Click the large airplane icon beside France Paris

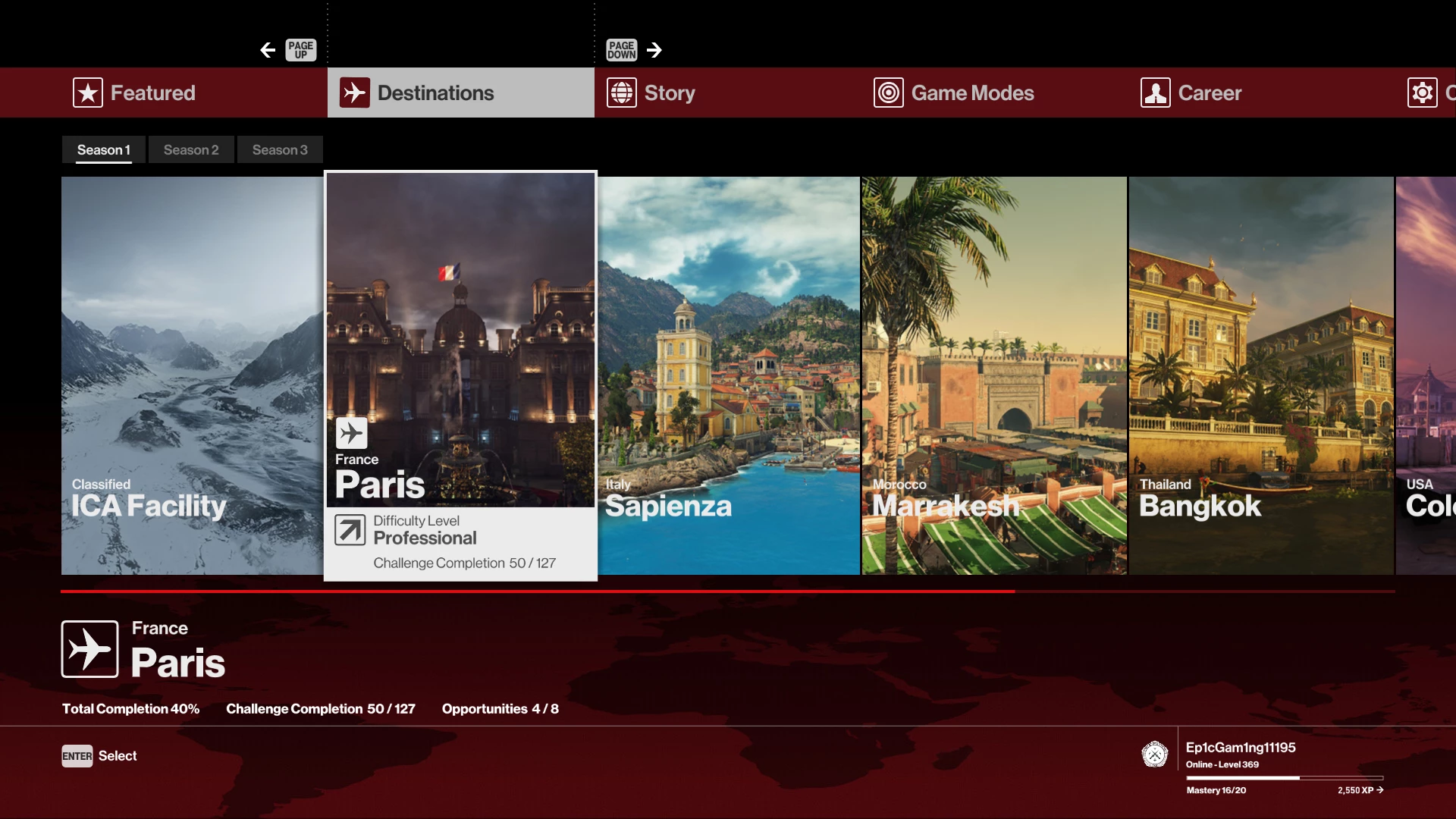(x=90, y=649)
